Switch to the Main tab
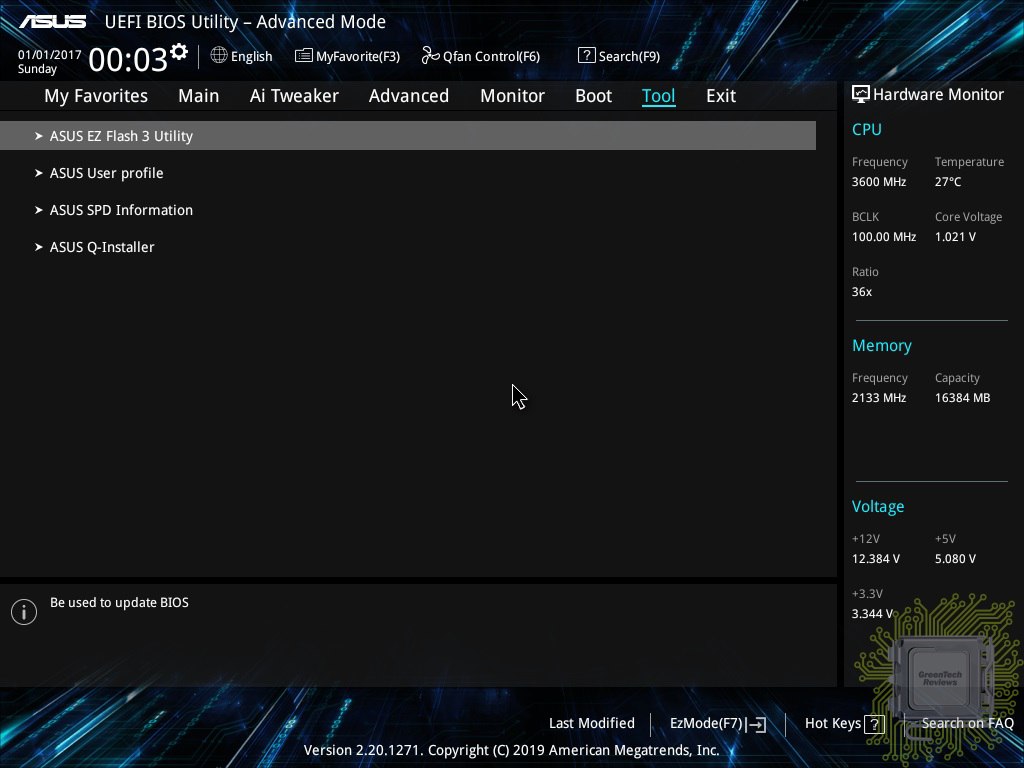This screenshot has height=768, width=1024. [x=199, y=96]
